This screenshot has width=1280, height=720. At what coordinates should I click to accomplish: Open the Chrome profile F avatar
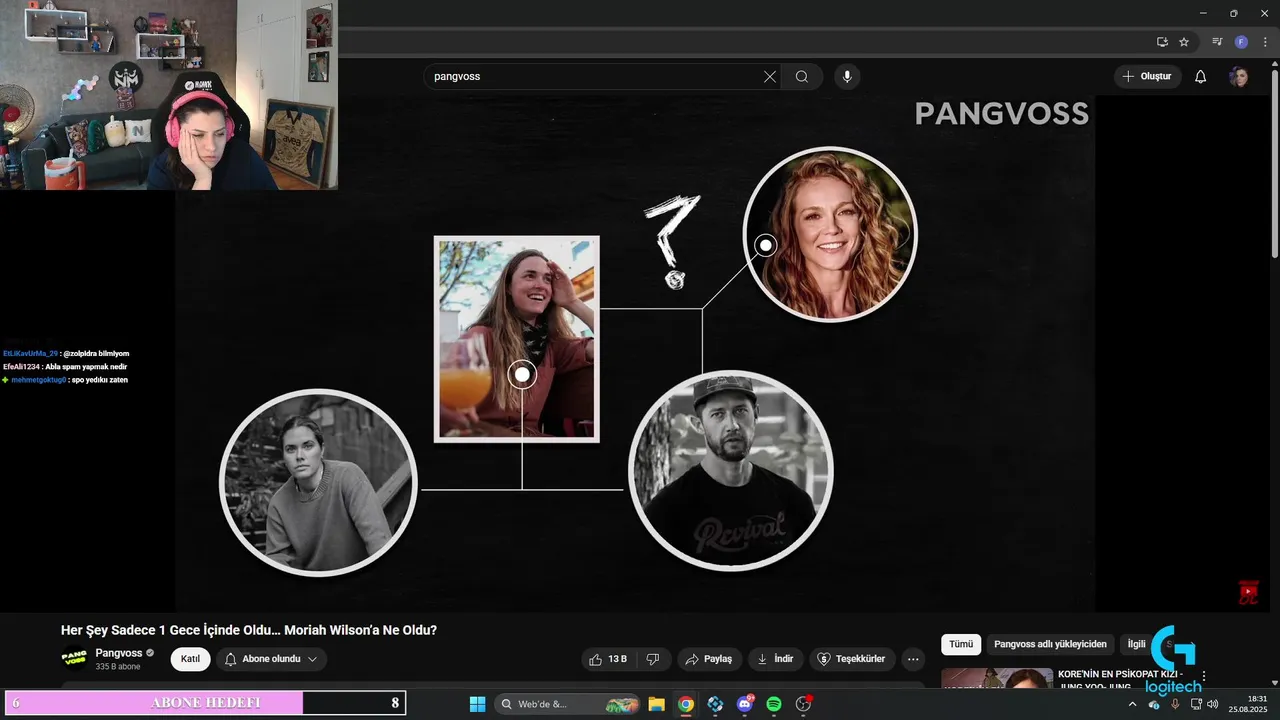point(1241,42)
